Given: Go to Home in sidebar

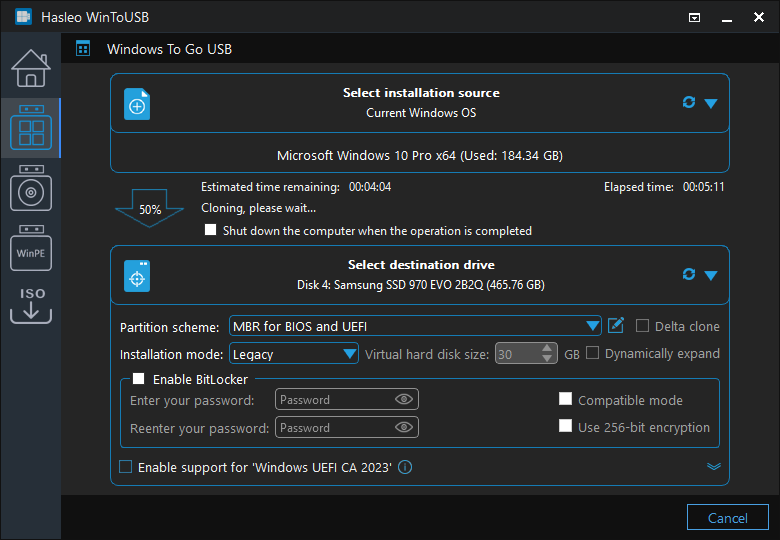Looking at the screenshot, I should coord(31,68).
